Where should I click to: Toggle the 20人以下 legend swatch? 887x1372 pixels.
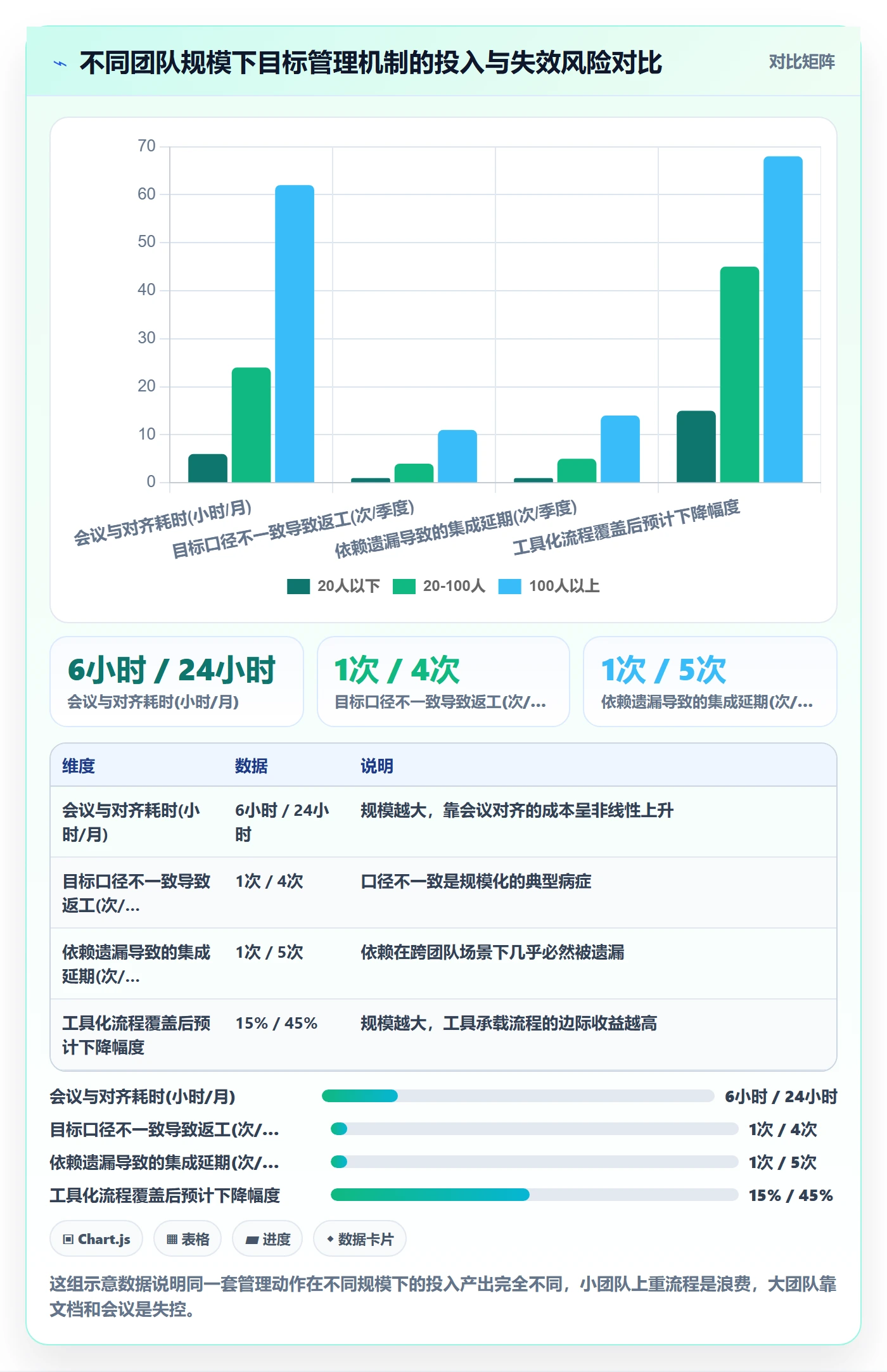[298, 587]
